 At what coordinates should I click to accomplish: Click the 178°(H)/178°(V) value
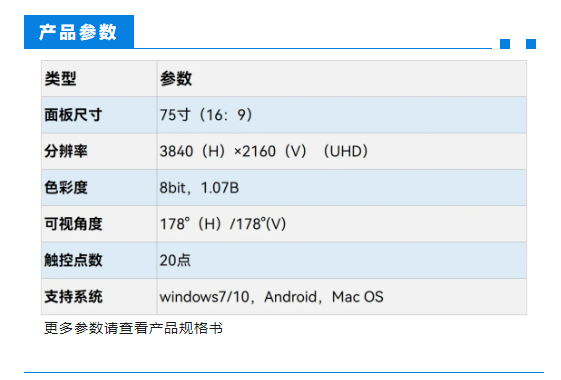223,224
